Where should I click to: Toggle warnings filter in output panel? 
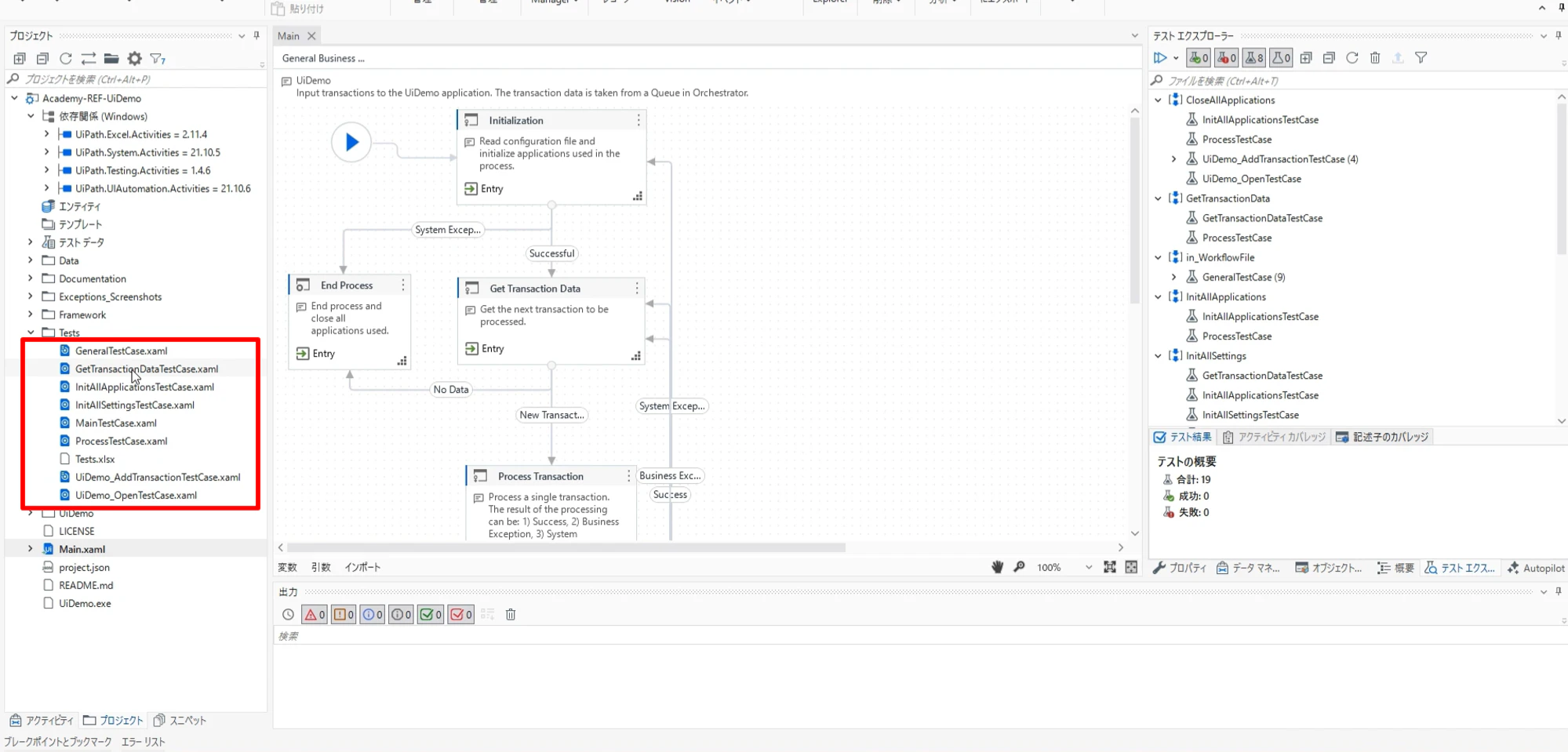[x=344, y=615]
